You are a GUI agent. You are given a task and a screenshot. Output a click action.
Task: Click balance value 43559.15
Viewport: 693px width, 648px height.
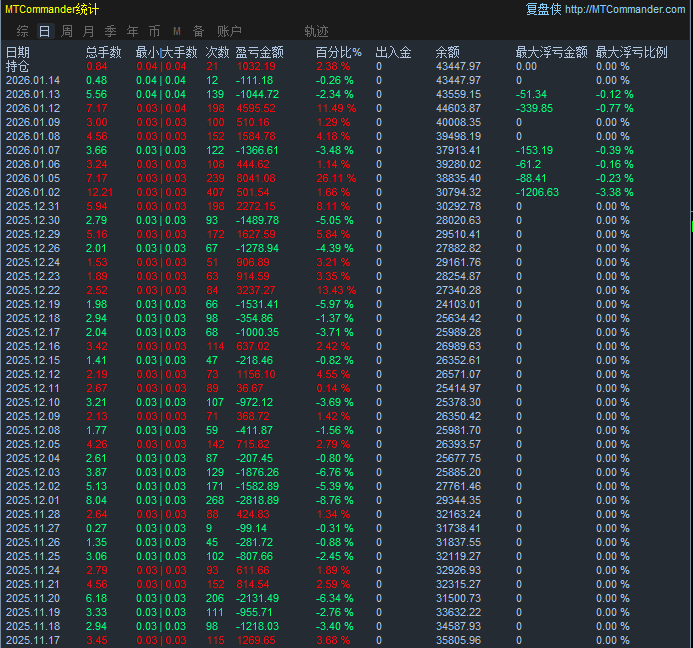tap(458, 94)
